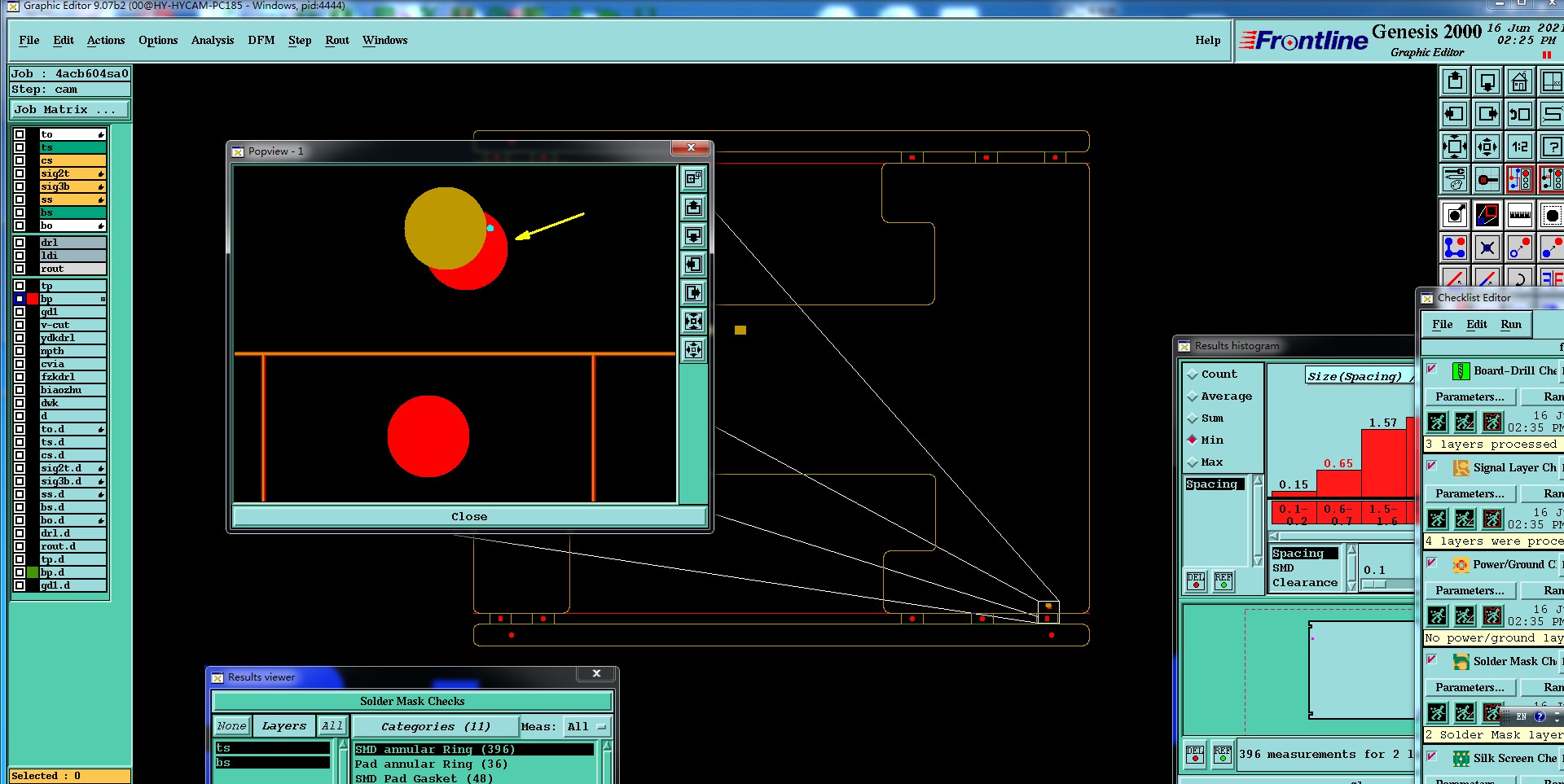Click the 1:2 zoom scale icon
Screen dimensions: 1564x784
[1520, 147]
